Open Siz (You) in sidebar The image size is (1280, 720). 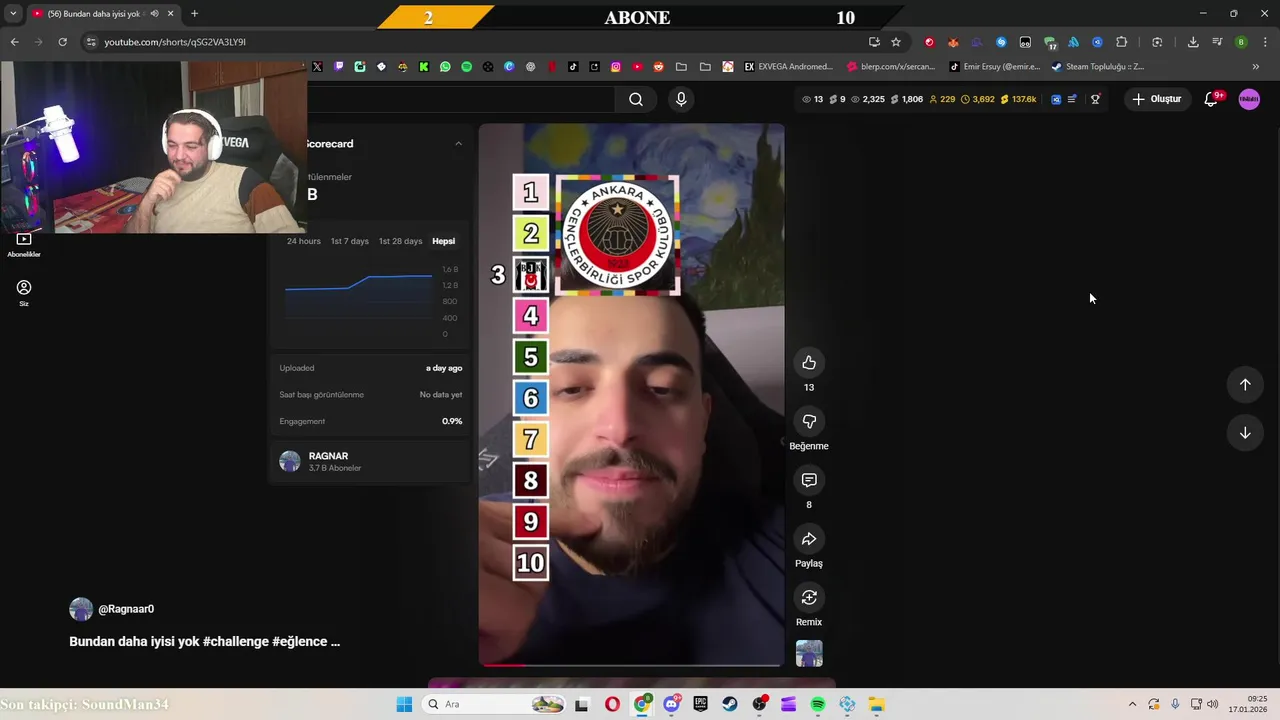[x=24, y=293]
